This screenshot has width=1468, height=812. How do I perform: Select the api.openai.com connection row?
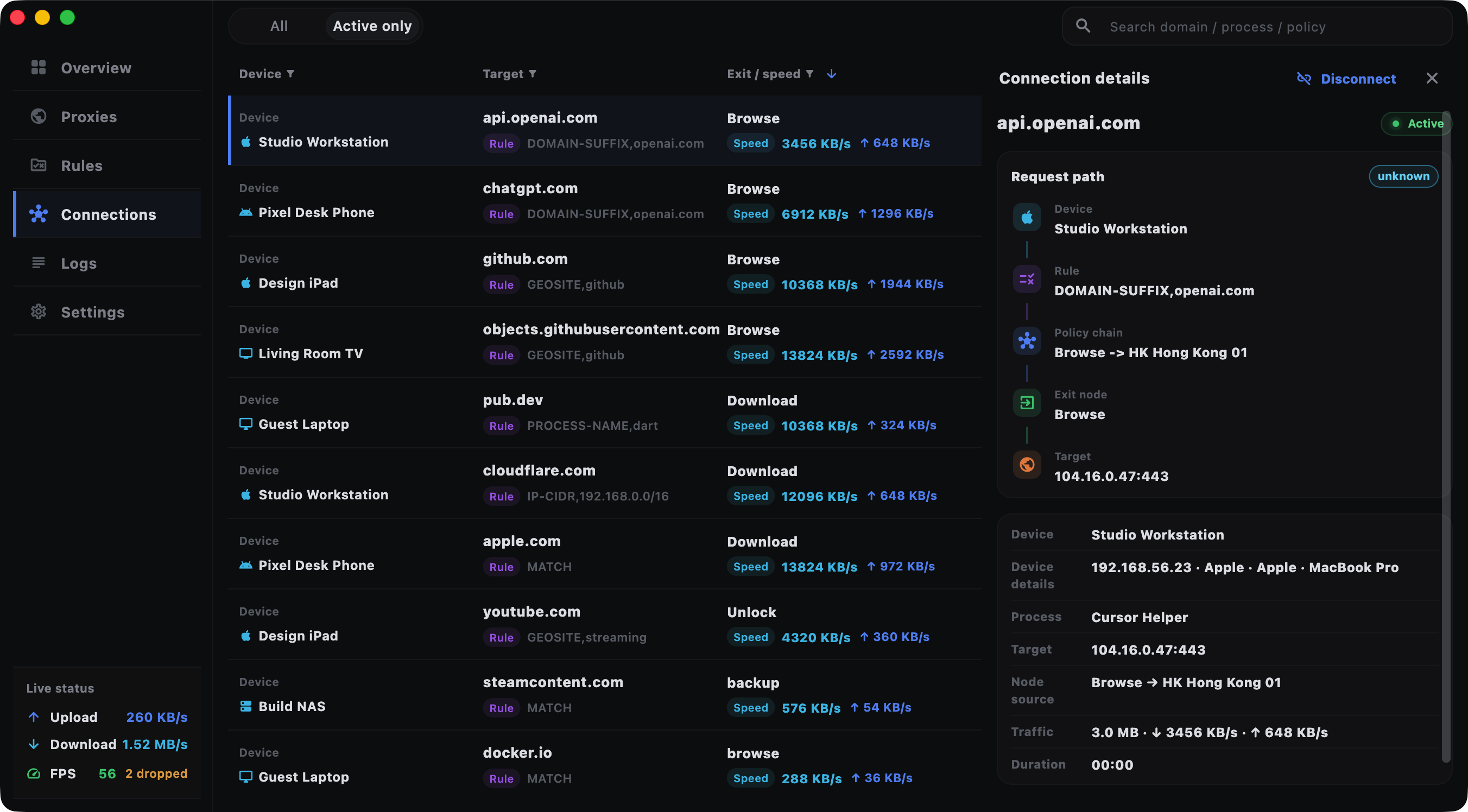coord(605,130)
